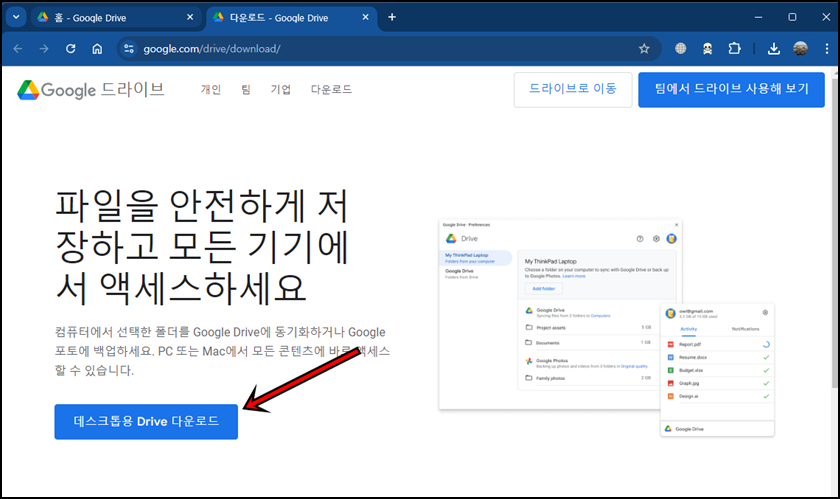Screen dimensions: 840x499
Task: Click 데스크톱용 Drive 다운로드 button
Action: coord(146,422)
